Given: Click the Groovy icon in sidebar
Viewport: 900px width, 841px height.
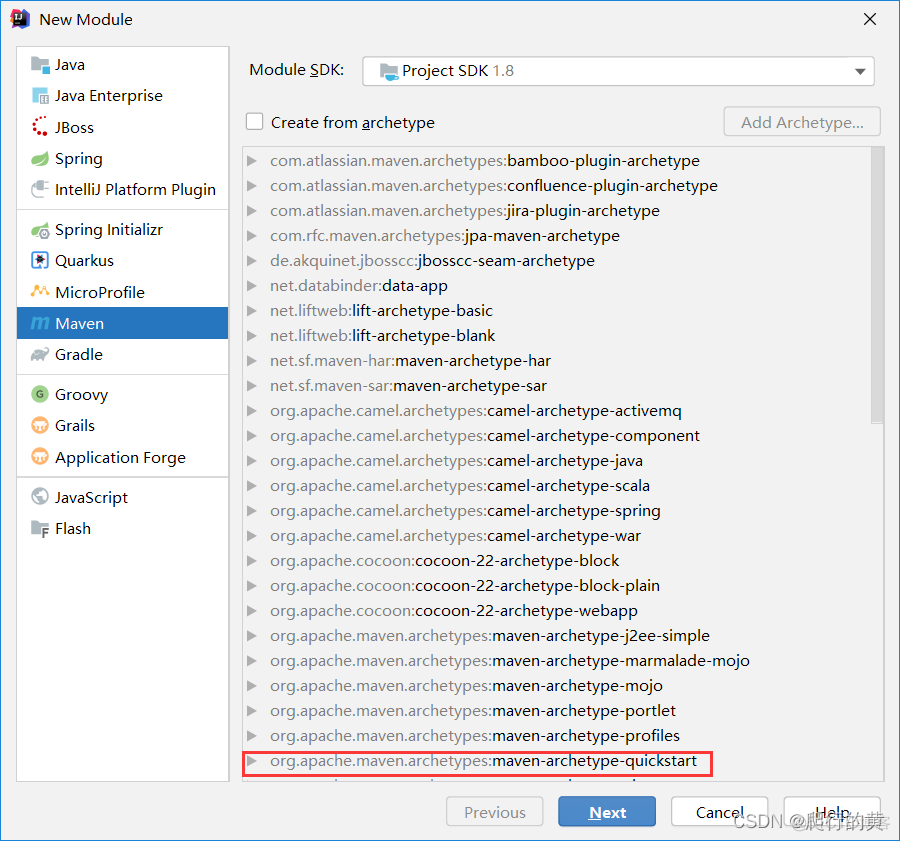Looking at the screenshot, I should (40, 395).
